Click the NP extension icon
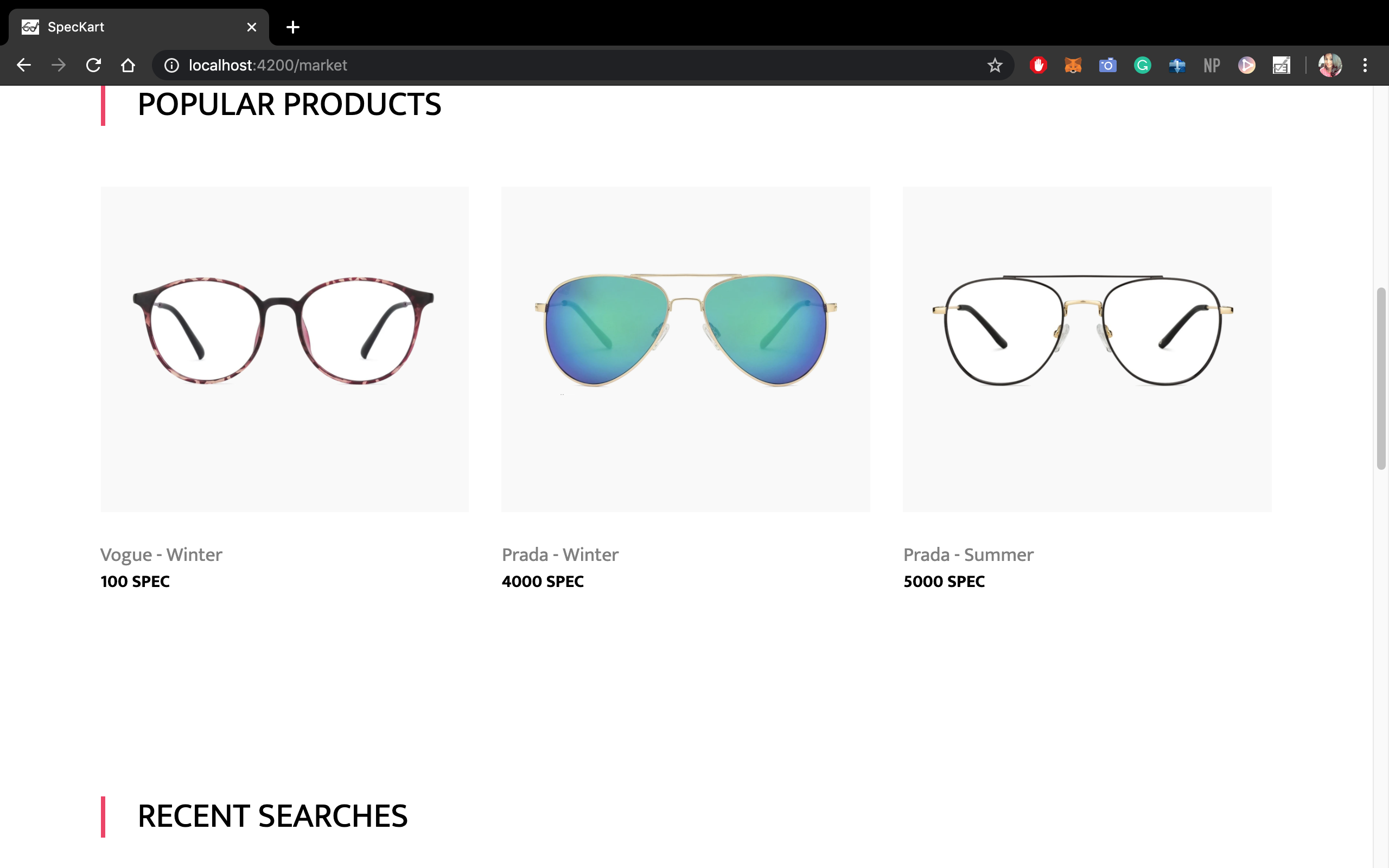Screen dimensions: 1389x868 click(1212, 65)
